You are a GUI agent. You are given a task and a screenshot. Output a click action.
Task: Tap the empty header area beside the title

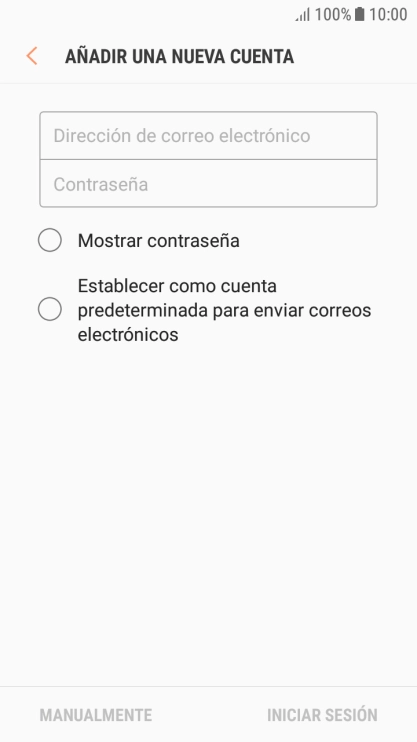click(x=355, y=56)
